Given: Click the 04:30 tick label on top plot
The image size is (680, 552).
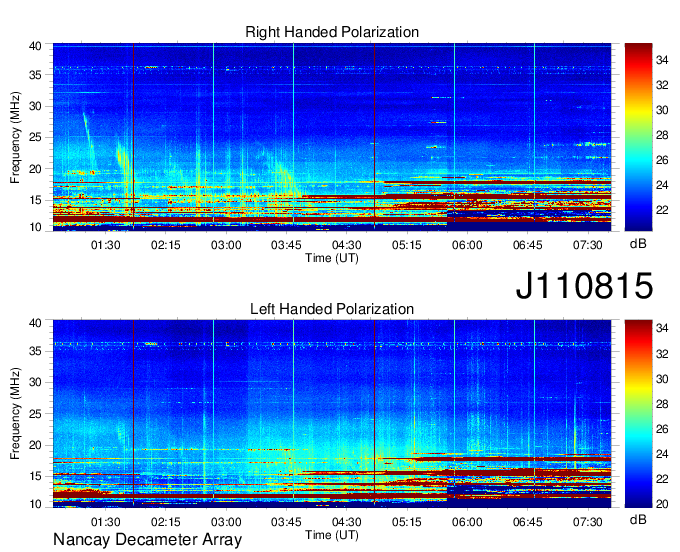Looking at the screenshot, I should click(x=347, y=245).
